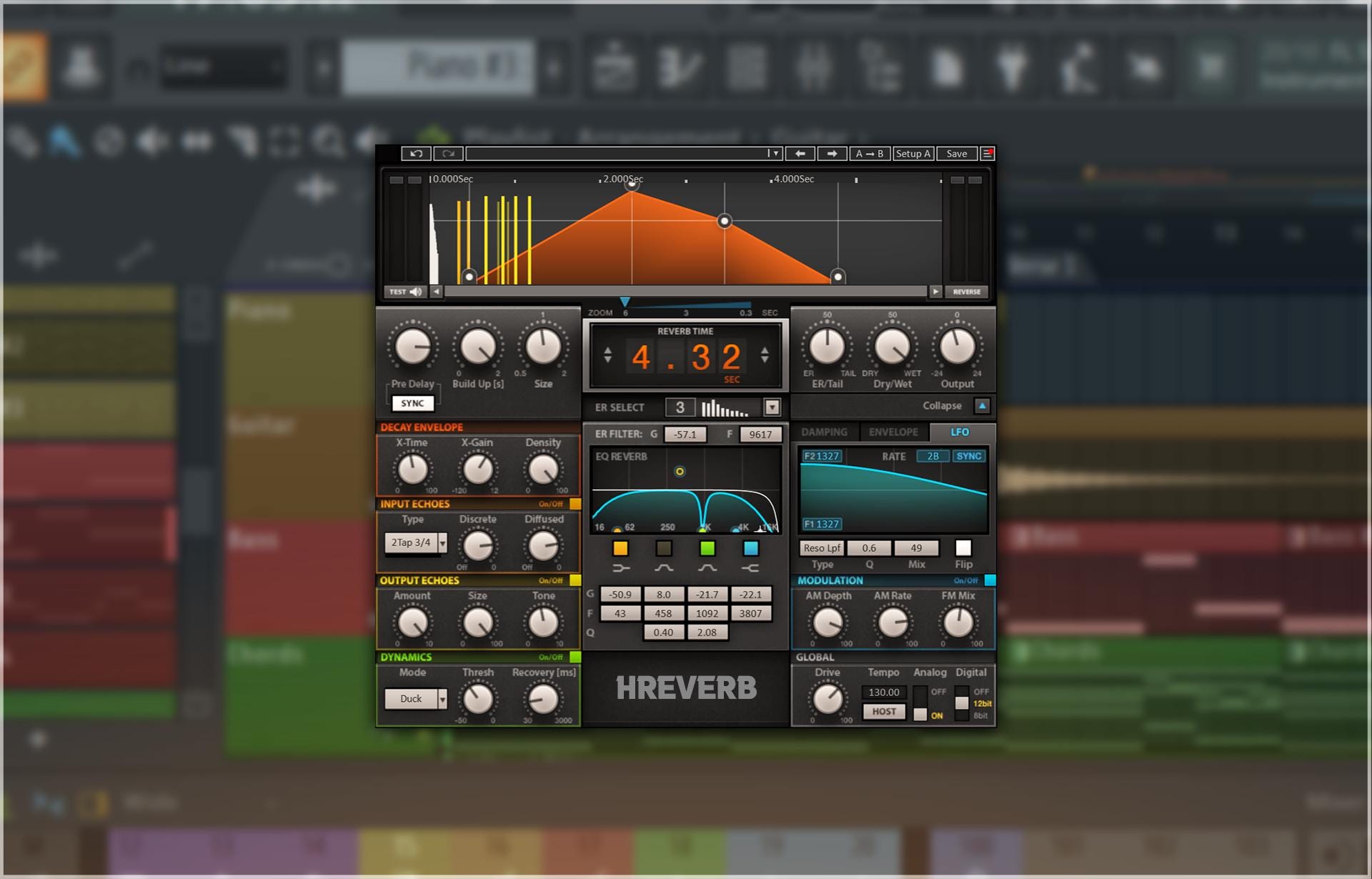Open Dynamics Mode dropdown Duck

coord(416,699)
